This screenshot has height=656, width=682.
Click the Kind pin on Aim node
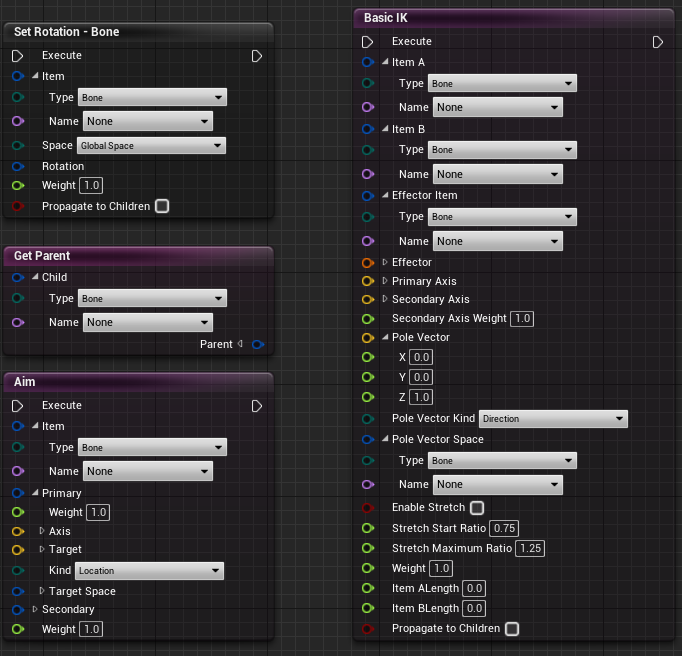17,570
